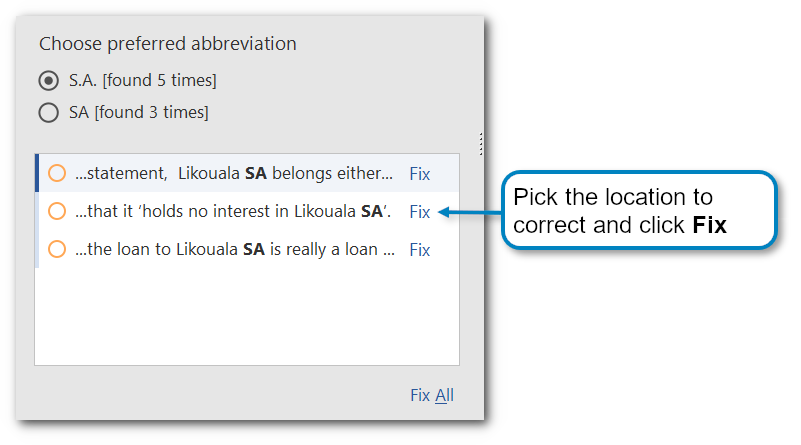
Task: Click the blue selection bar beside first entry
Action: (x=37, y=173)
